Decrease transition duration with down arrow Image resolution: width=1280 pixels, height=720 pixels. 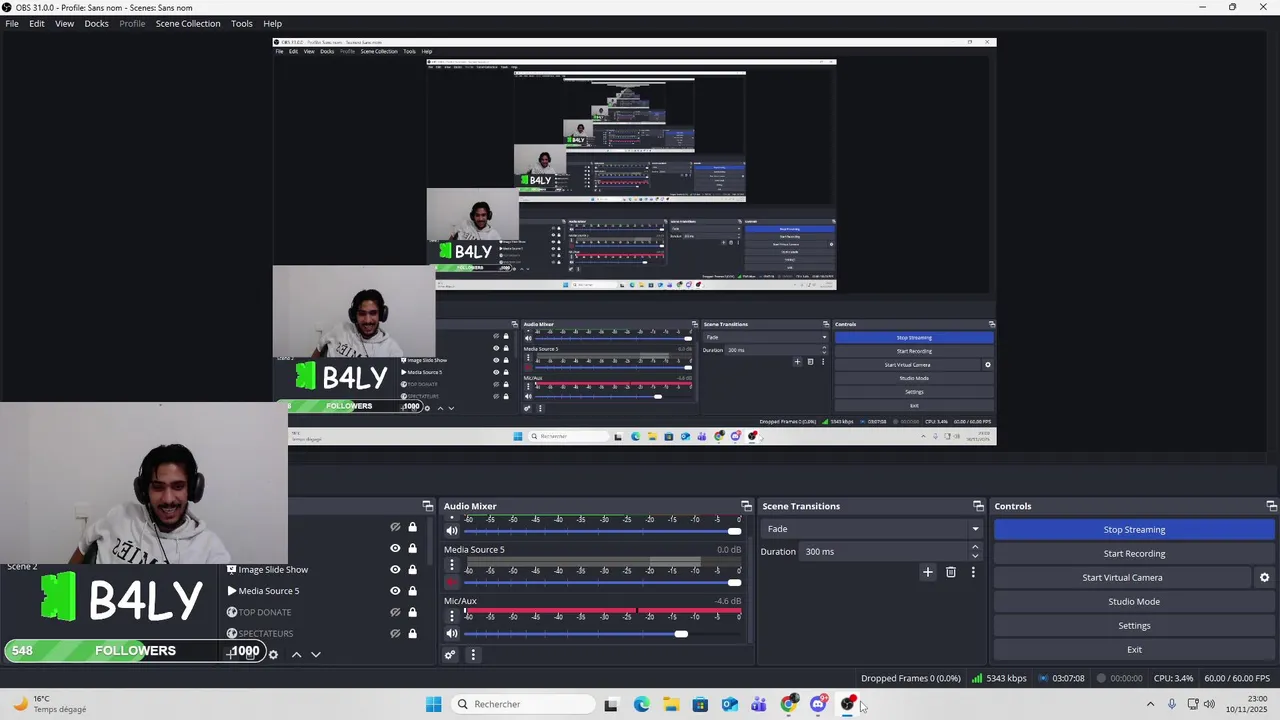coord(975,556)
